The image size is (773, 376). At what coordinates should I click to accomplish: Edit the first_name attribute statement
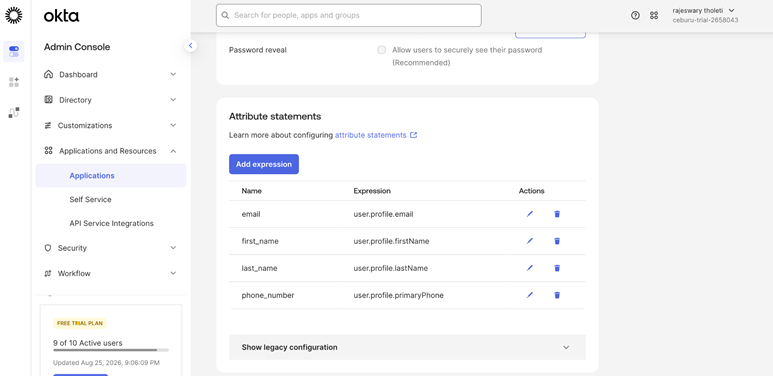point(530,241)
